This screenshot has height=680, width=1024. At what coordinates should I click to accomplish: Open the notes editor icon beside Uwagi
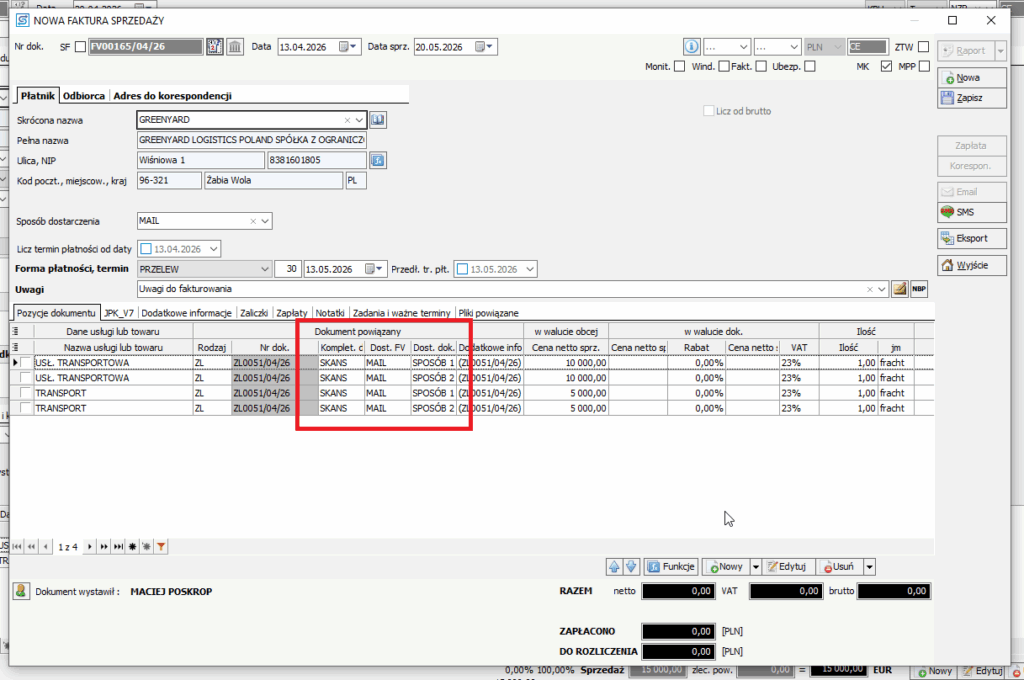[899, 289]
